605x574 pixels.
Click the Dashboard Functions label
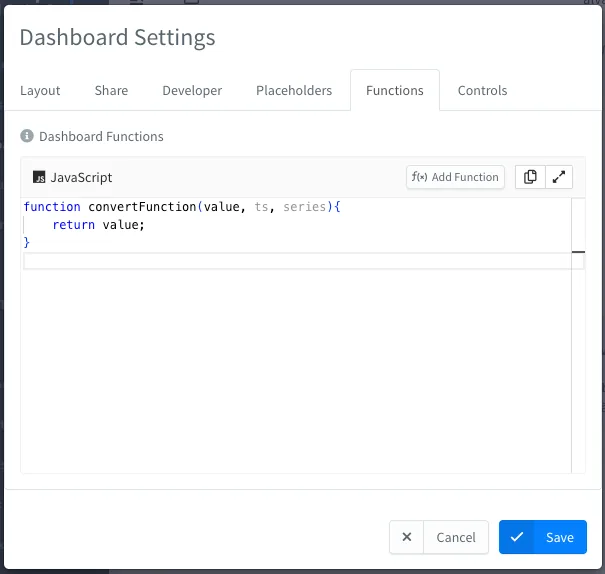point(101,136)
